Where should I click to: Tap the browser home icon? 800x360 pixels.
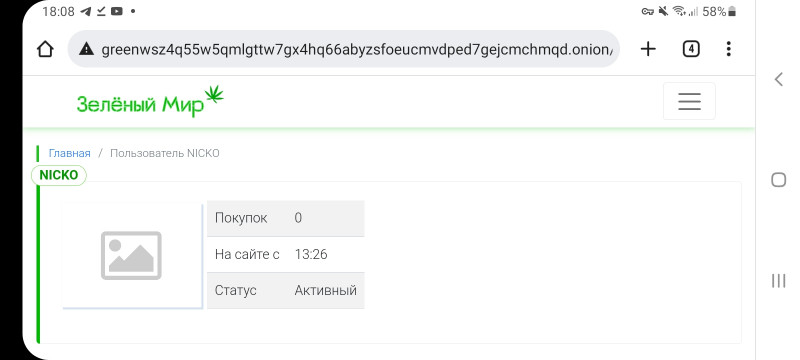[x=45, y=49]
